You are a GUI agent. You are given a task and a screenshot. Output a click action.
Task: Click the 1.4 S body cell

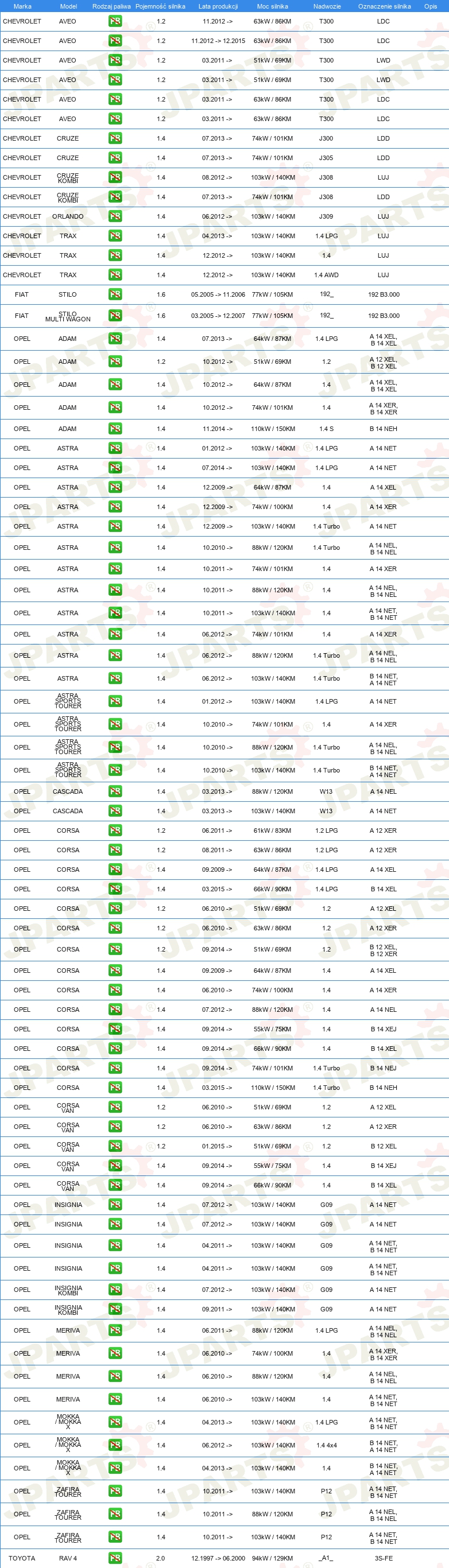pos(327,429)
